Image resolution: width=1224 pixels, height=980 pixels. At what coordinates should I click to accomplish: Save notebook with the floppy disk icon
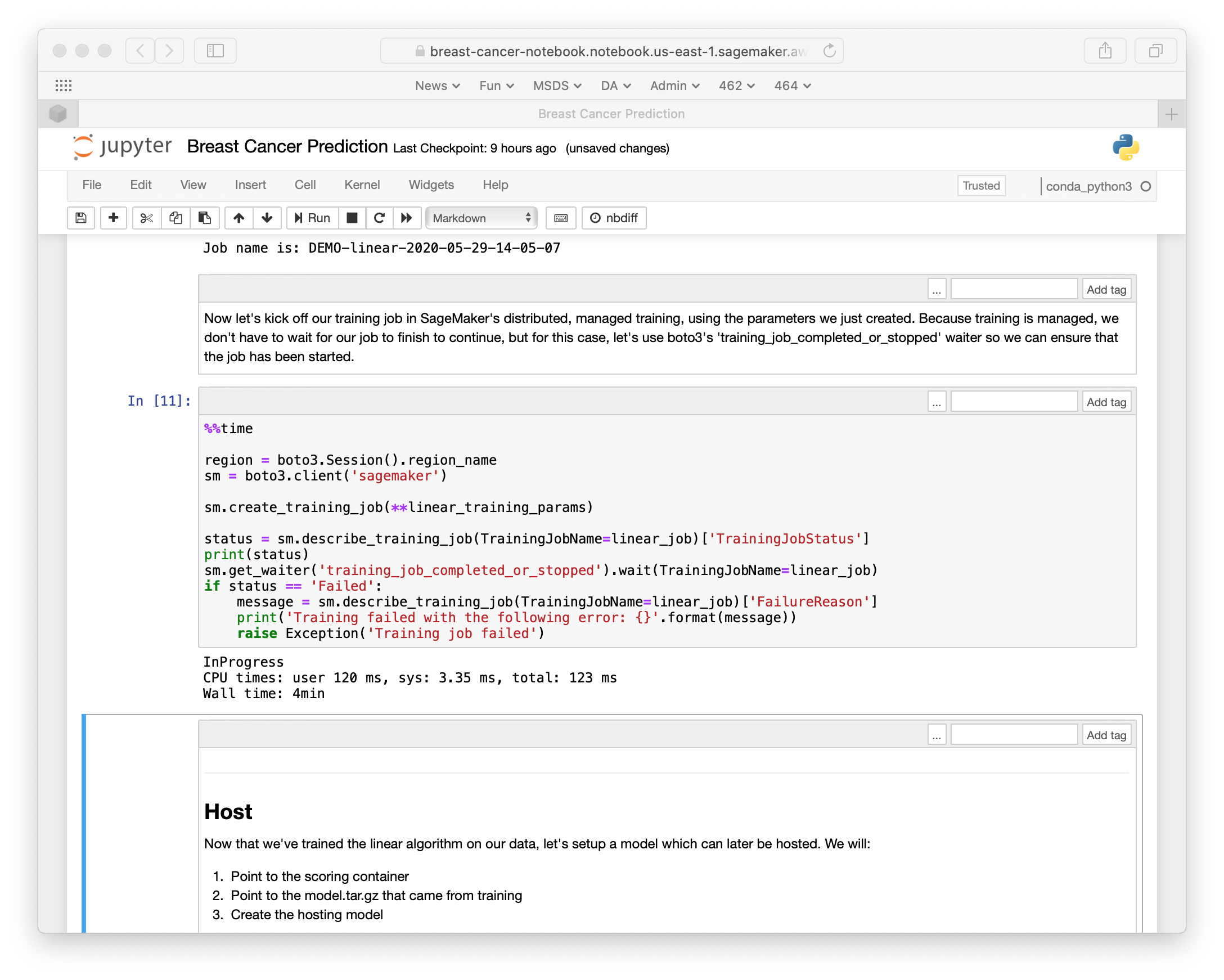(x=81, y=218)
